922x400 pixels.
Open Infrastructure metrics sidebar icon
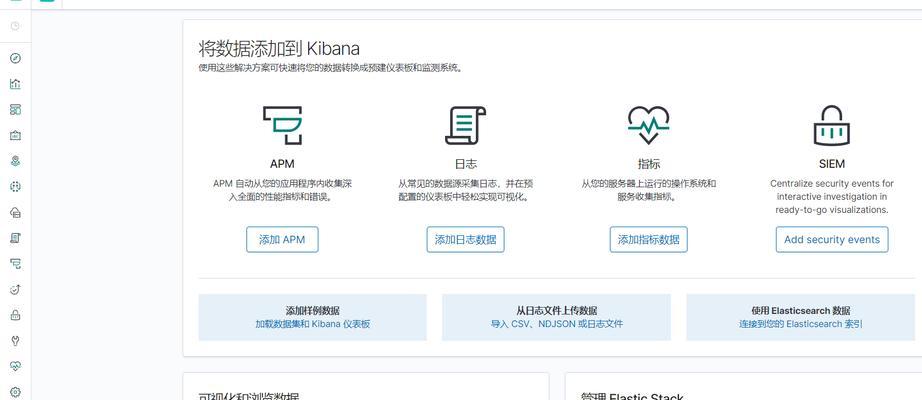coord(15,212)
